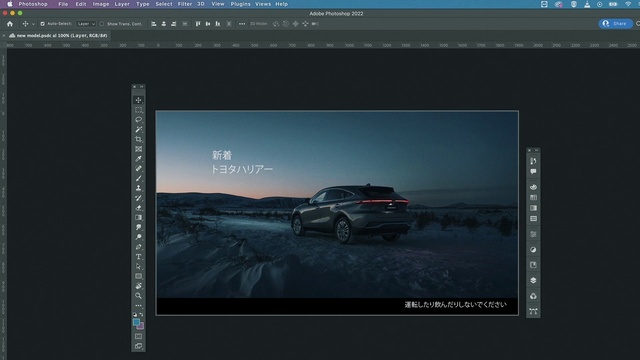
Task: Select the Magic Wand tool
Action: (138, 129)
